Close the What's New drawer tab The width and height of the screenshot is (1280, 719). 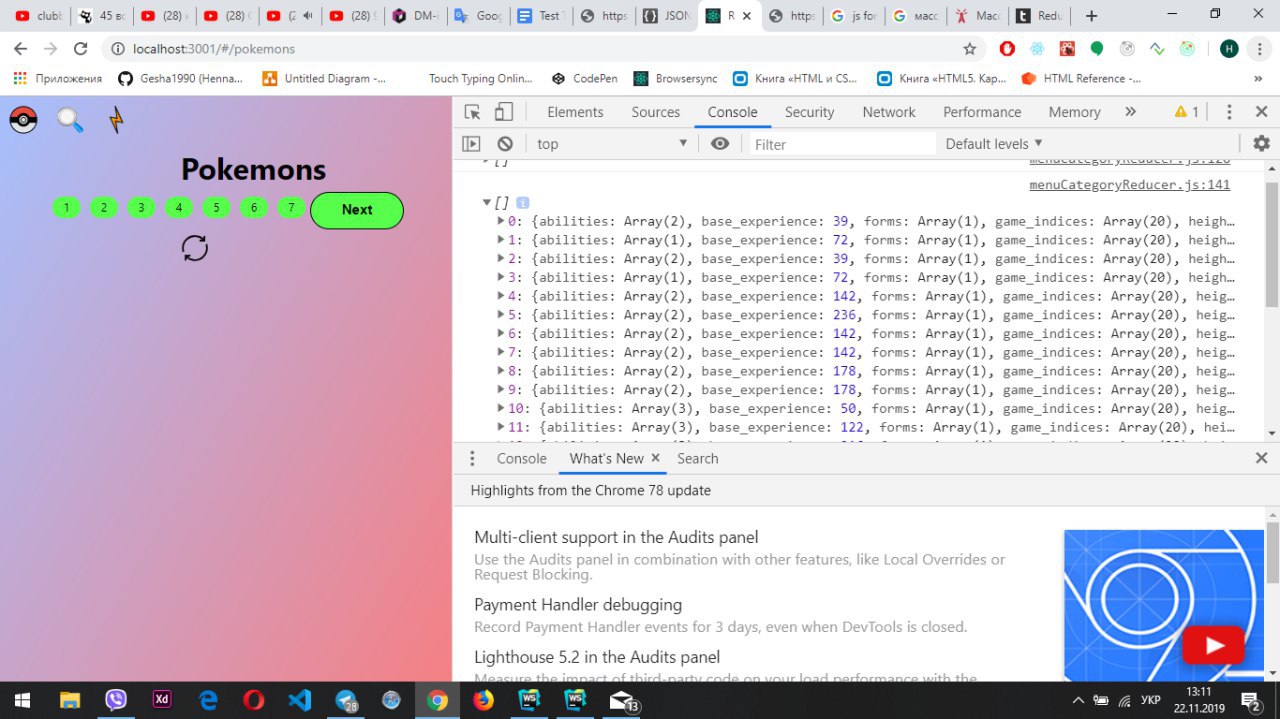[x=656, y=458]
